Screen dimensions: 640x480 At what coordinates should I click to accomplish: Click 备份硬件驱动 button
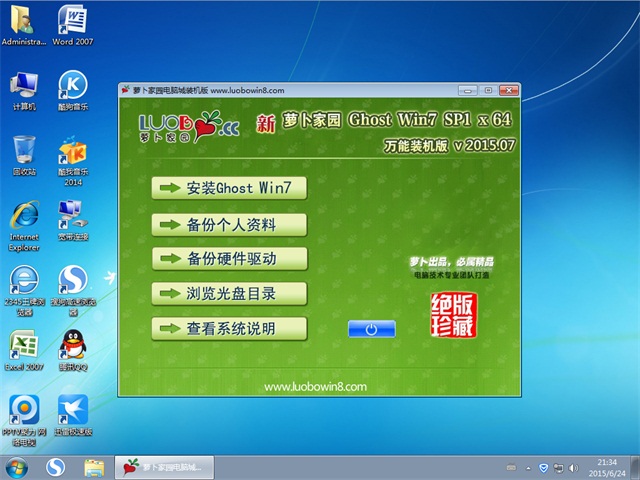[x=229, y=258]
